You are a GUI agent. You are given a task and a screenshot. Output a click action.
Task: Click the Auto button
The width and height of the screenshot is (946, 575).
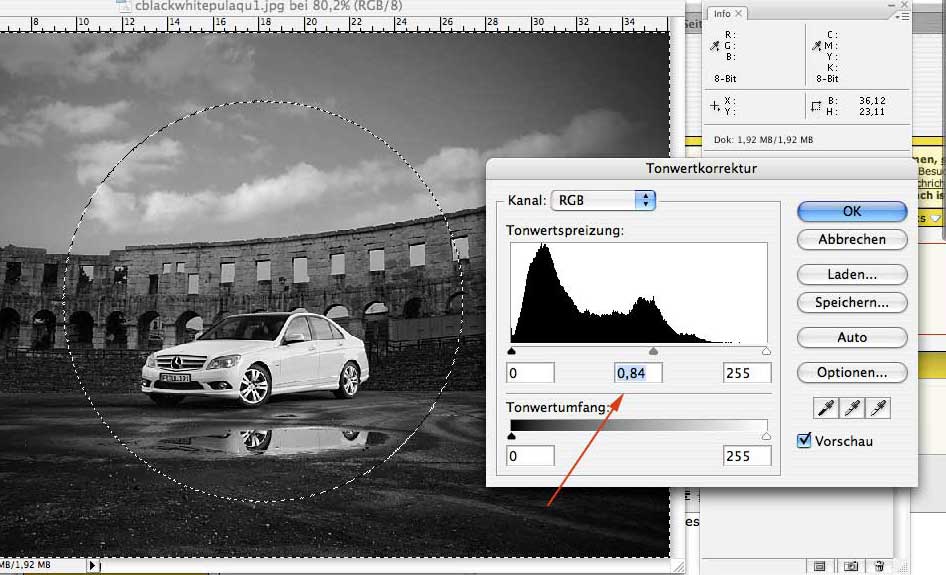click(852, 338)
